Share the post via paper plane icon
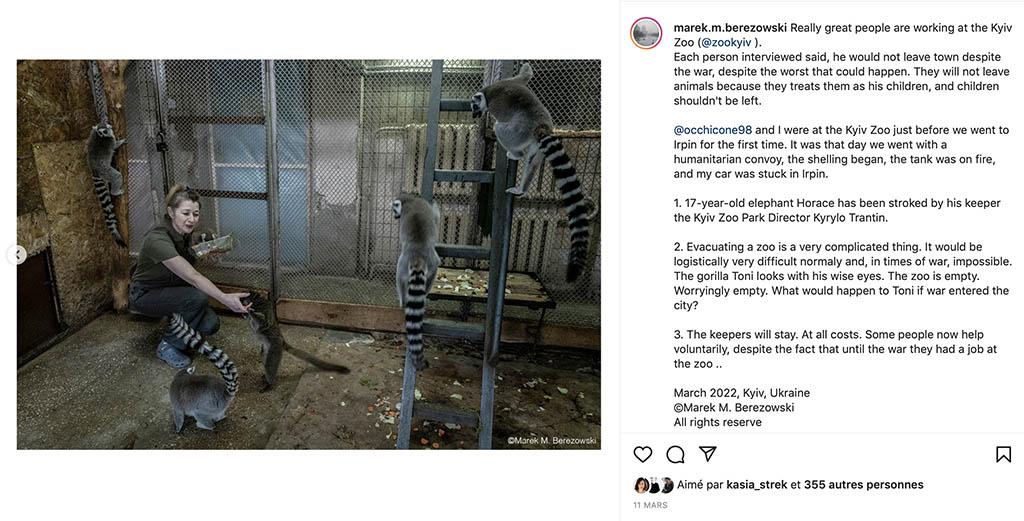This screenshot has height=521, width=1024. (x=708, y=454)
